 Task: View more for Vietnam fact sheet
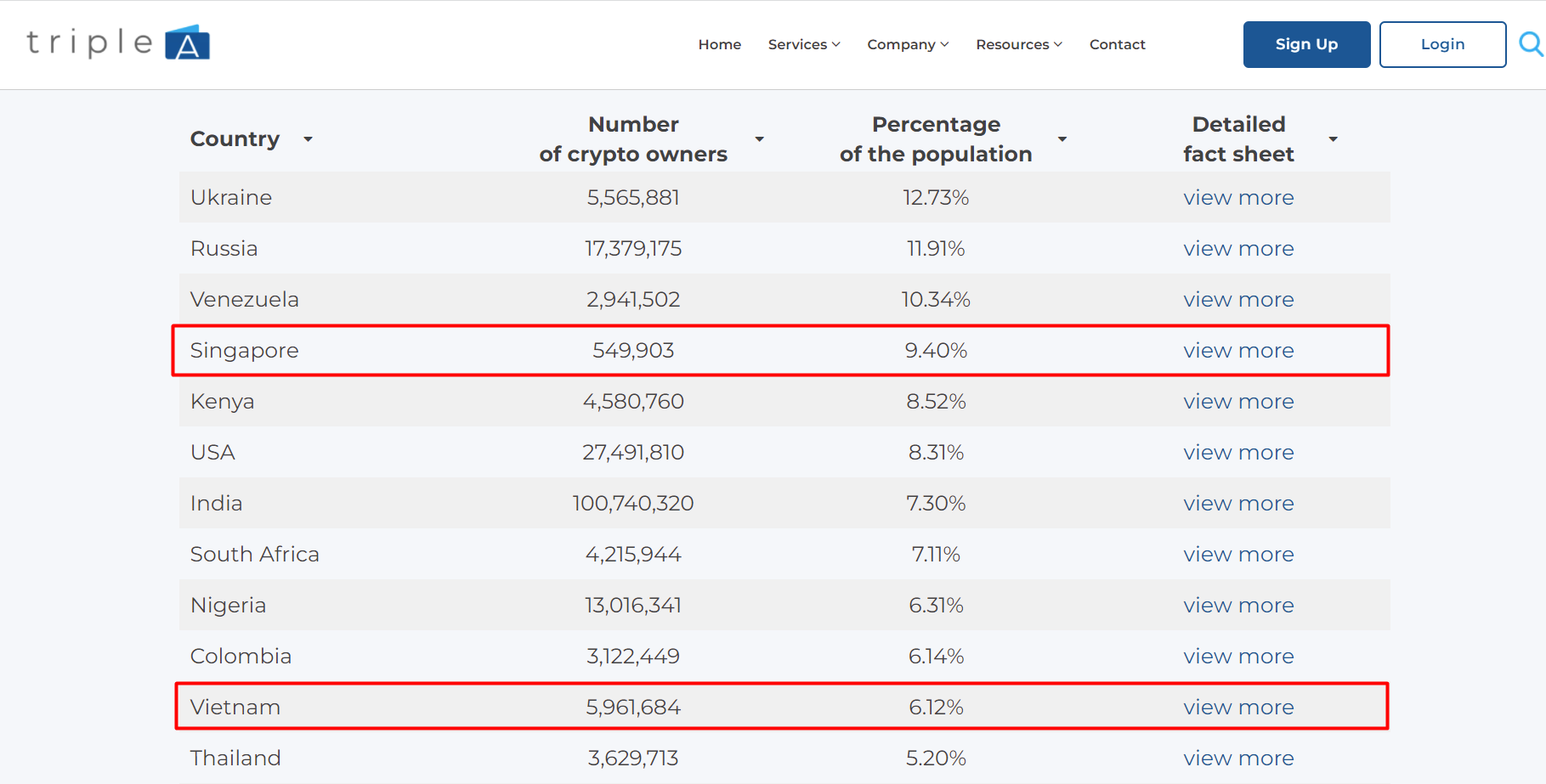(x=1237, y=708)
